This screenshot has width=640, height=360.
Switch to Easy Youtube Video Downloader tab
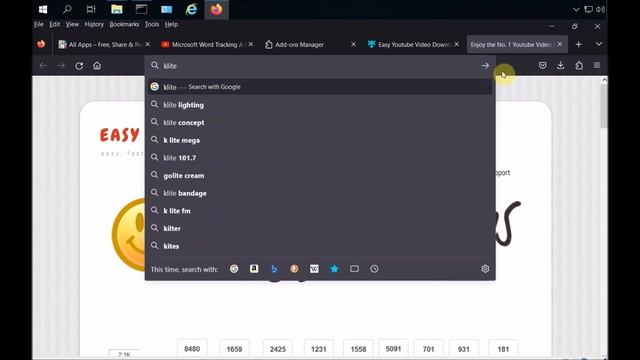point(413,44)
